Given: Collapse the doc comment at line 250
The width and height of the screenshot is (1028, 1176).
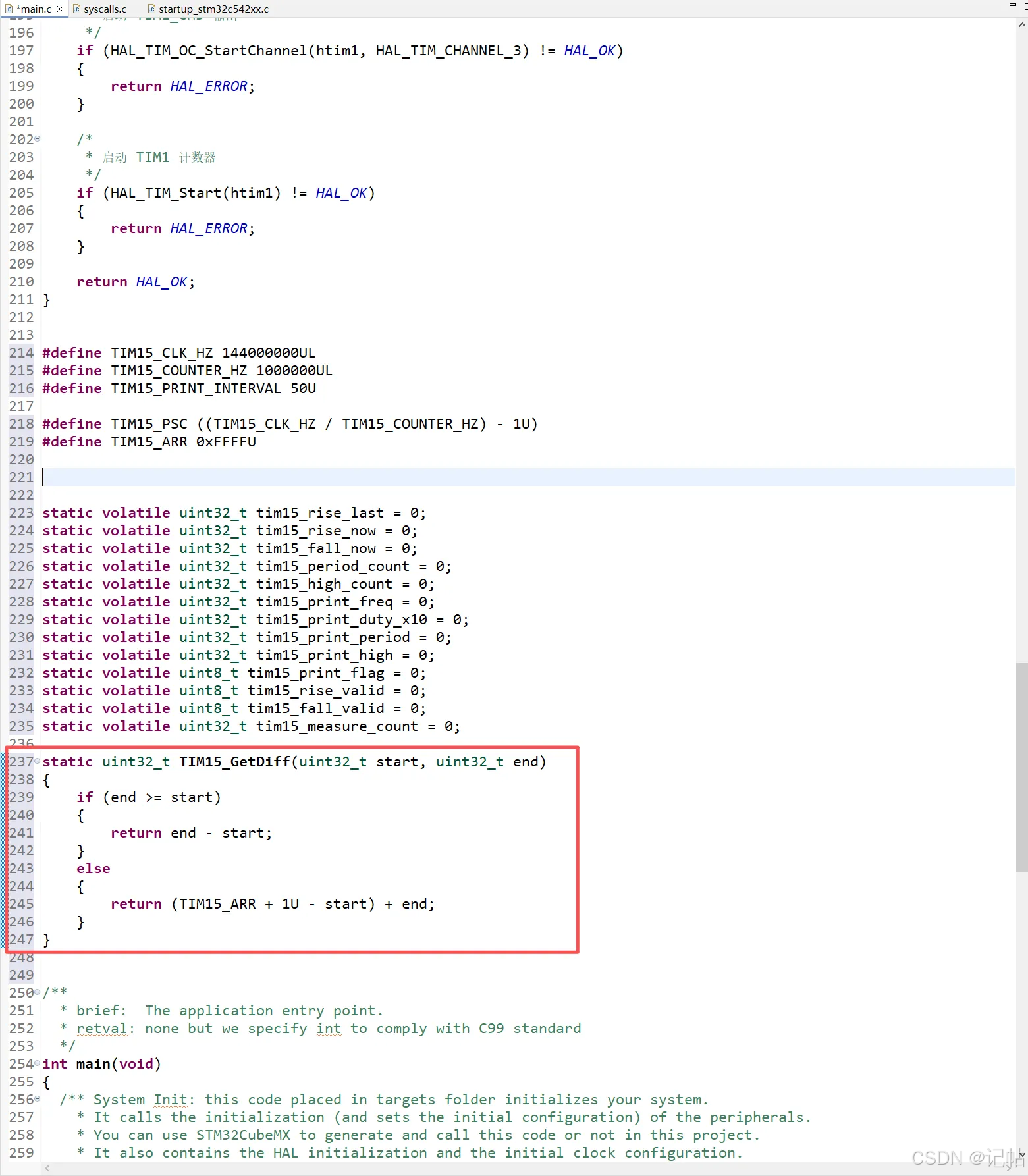Looking at the screenshot, I should coord(38,992).
